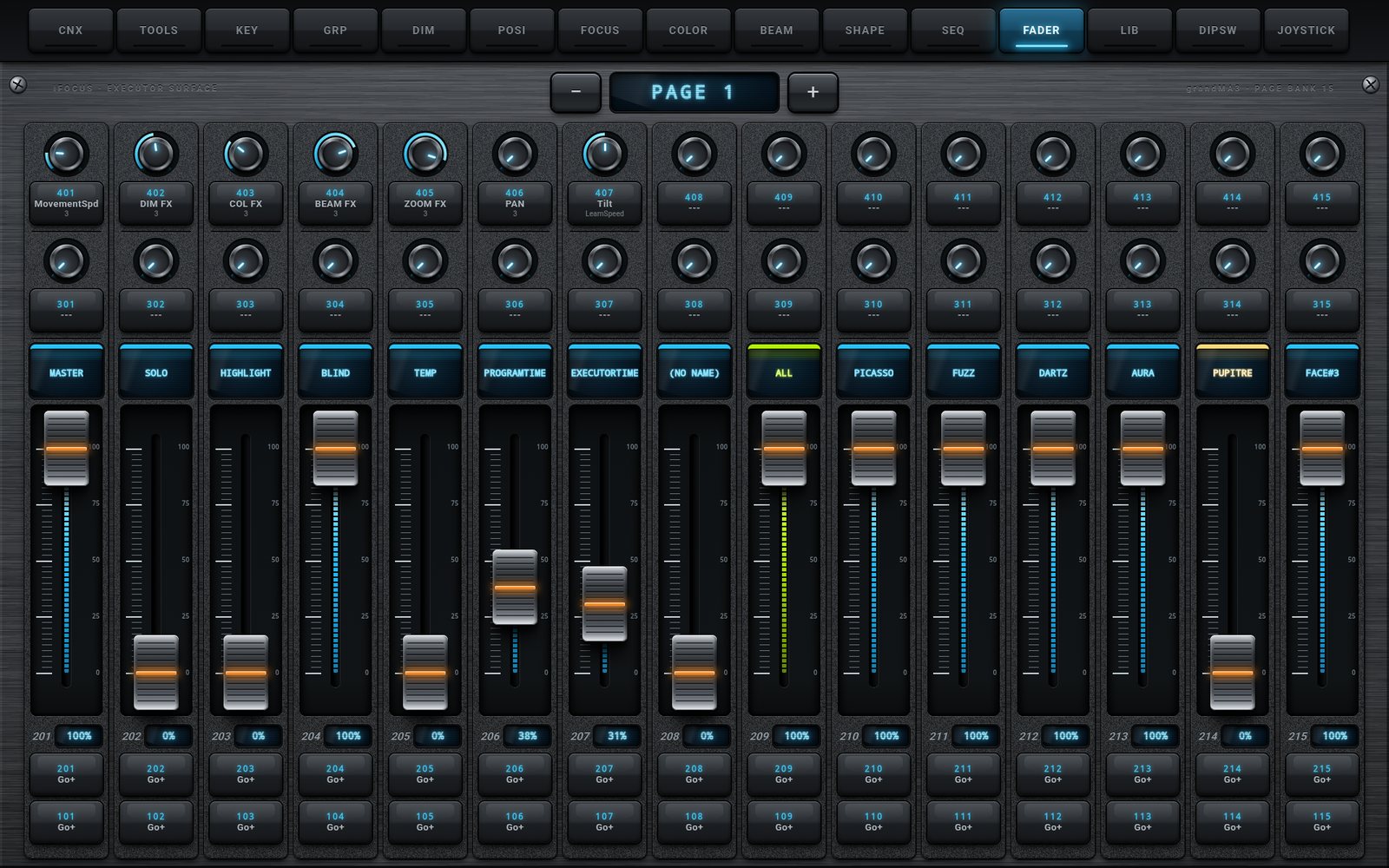Image resolution: width=1389 pixels, height=868 pixels.
Task: Click the 115 Go+ button
Action: pyautogui.click(x=1322, y=822)
